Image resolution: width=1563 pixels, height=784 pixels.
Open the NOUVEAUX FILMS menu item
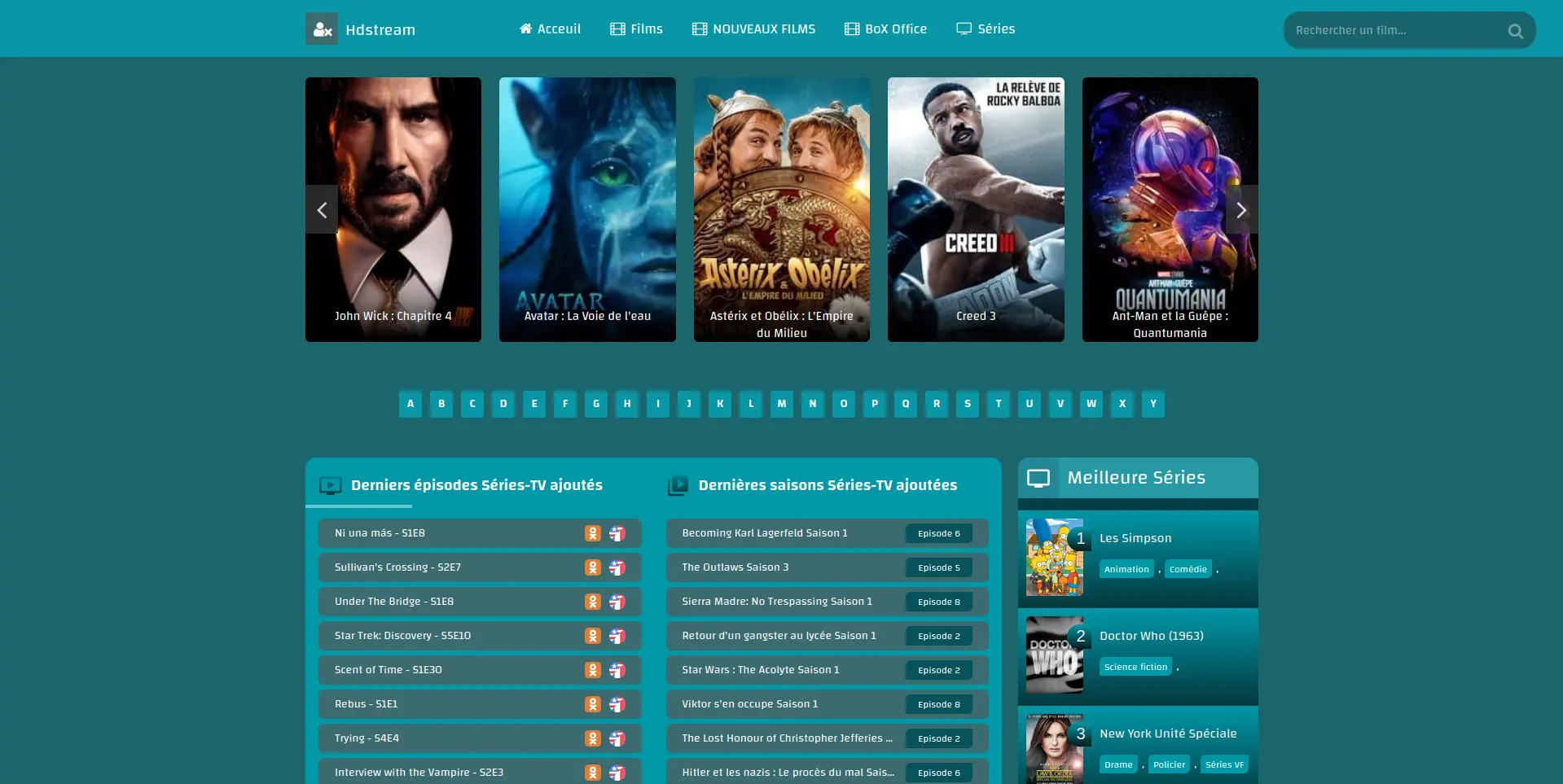pyautogui.click(x=753, y=28)
